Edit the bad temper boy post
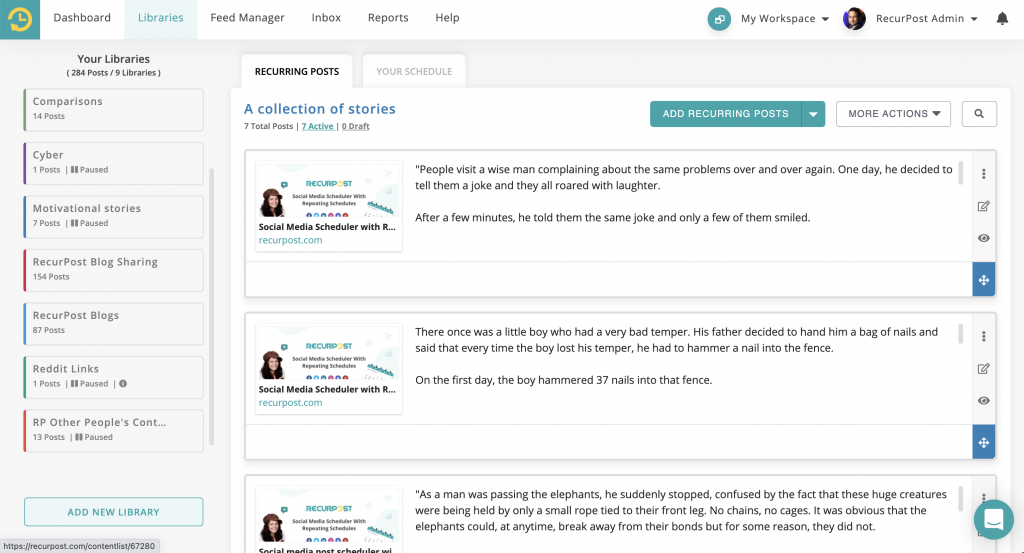 coord(984,369)
